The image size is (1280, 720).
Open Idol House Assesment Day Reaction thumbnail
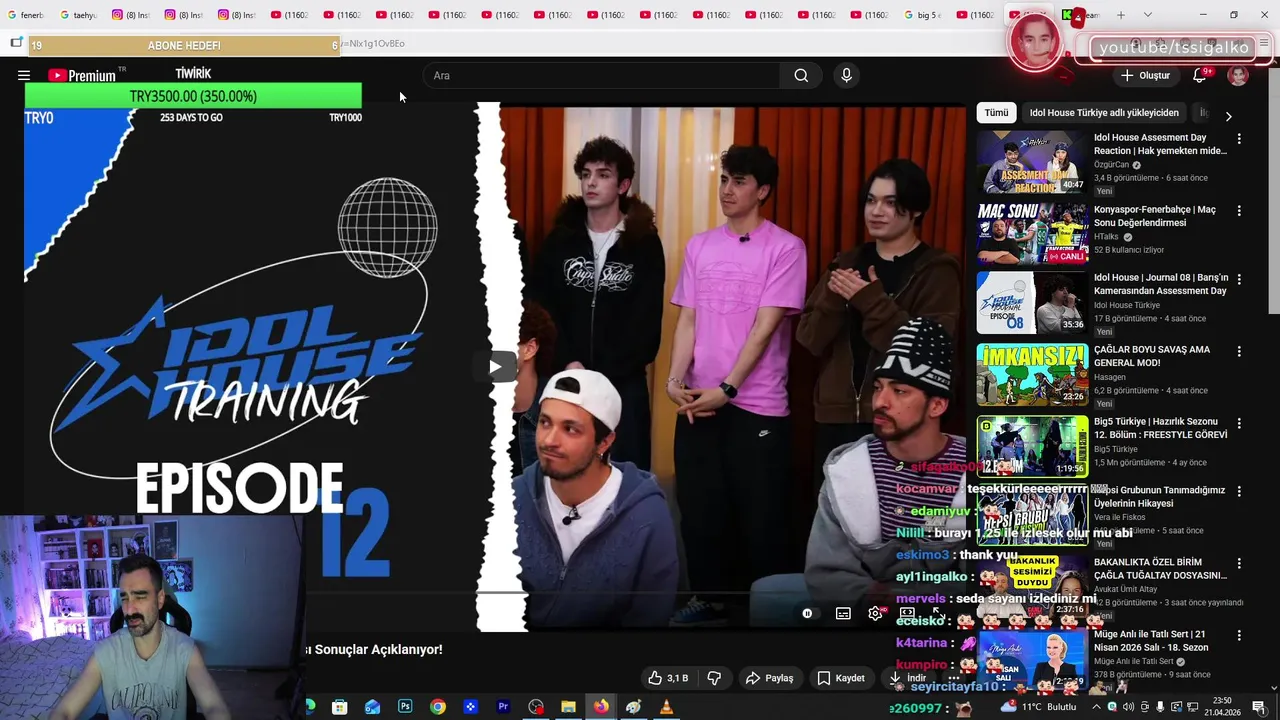(x=1032, y=162)
